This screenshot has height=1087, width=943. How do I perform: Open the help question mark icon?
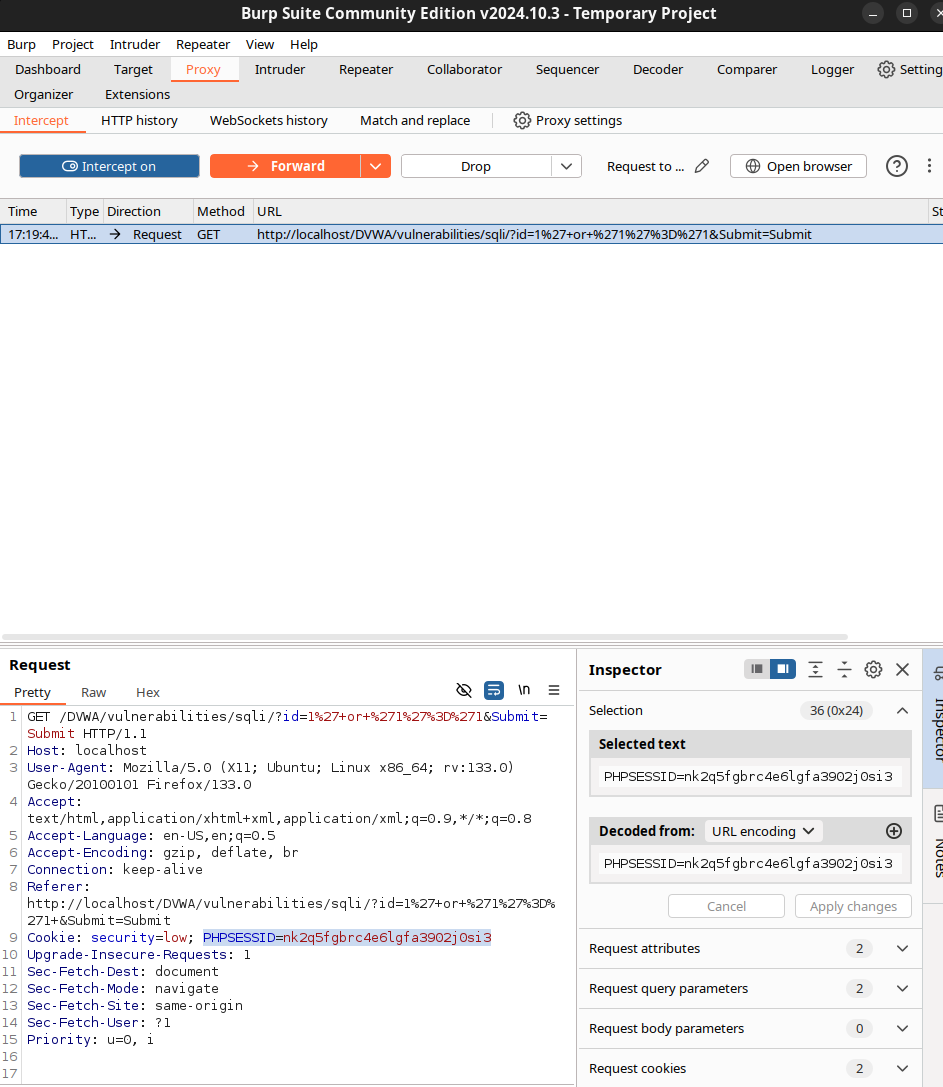[897, 166]
